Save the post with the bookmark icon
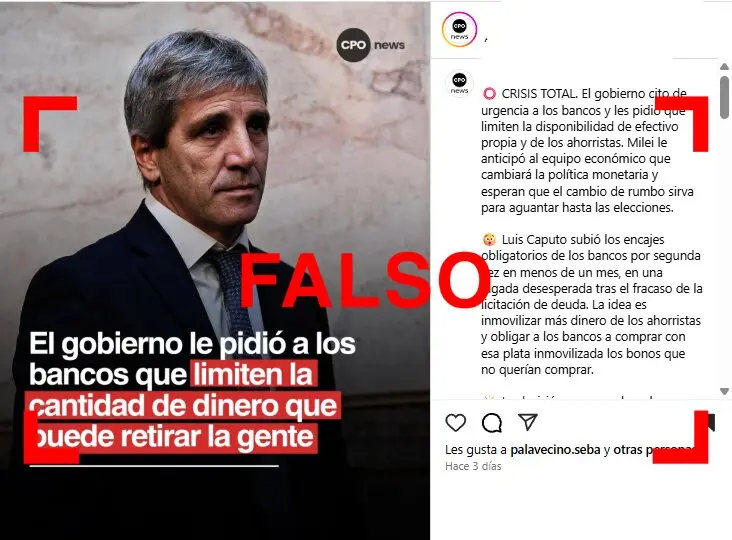 pos(711,422)
